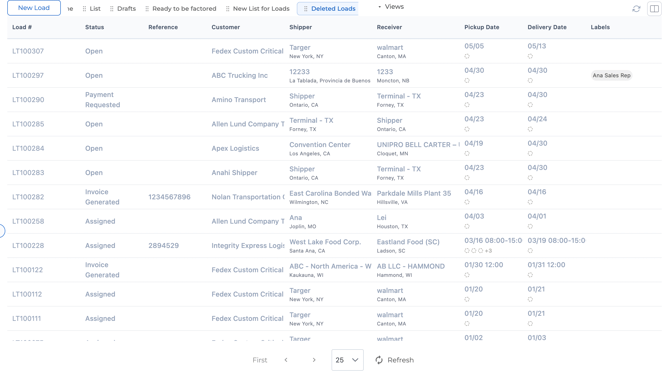Go to previous page arrow
The height and width of the screenshot is (386, 670).
tap(286, 360)
